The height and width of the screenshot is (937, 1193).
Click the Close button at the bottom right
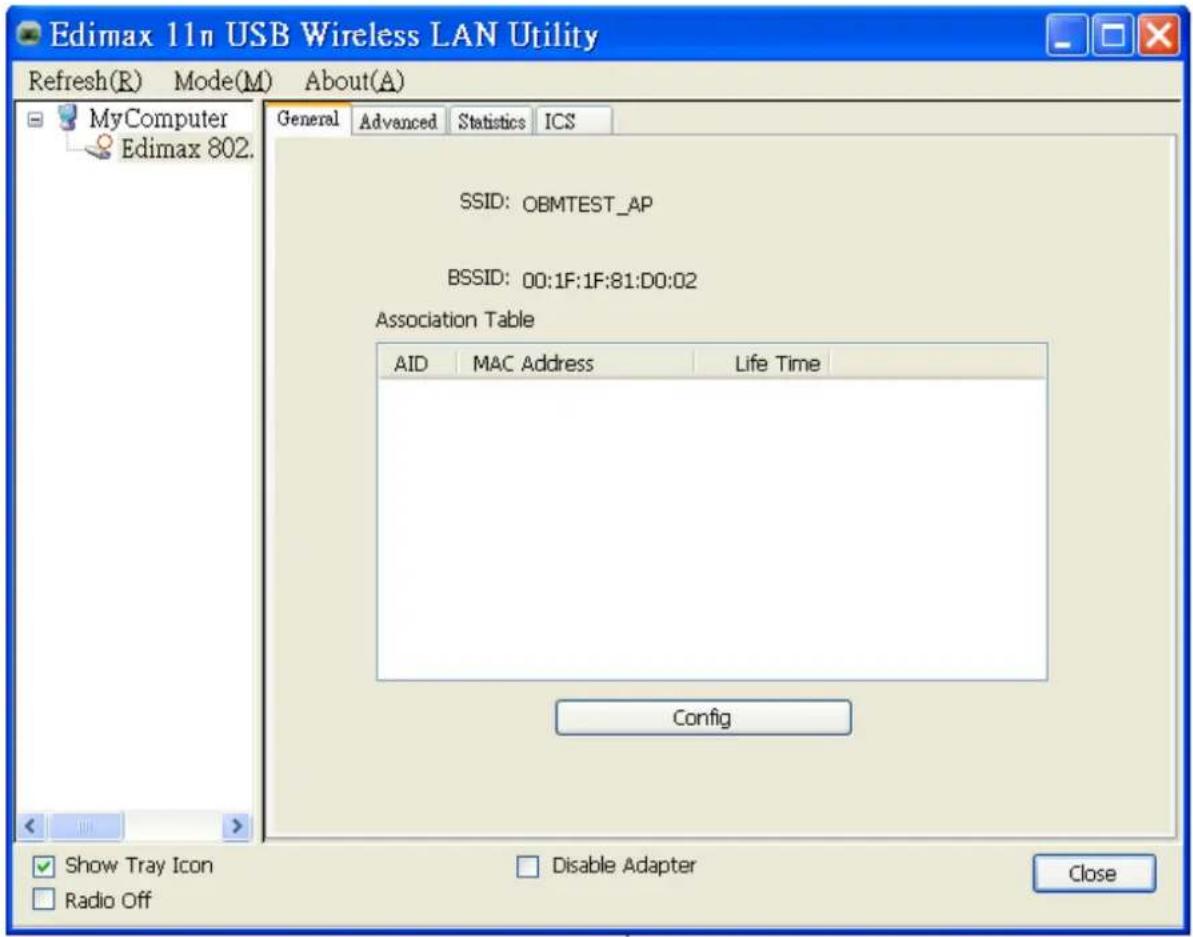tap(1093, 874)
